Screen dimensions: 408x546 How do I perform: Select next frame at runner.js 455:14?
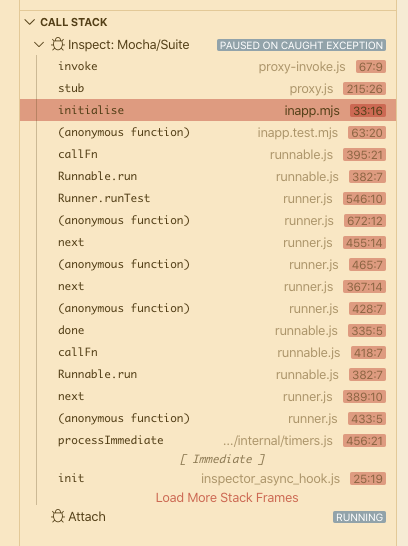point(208,242)
